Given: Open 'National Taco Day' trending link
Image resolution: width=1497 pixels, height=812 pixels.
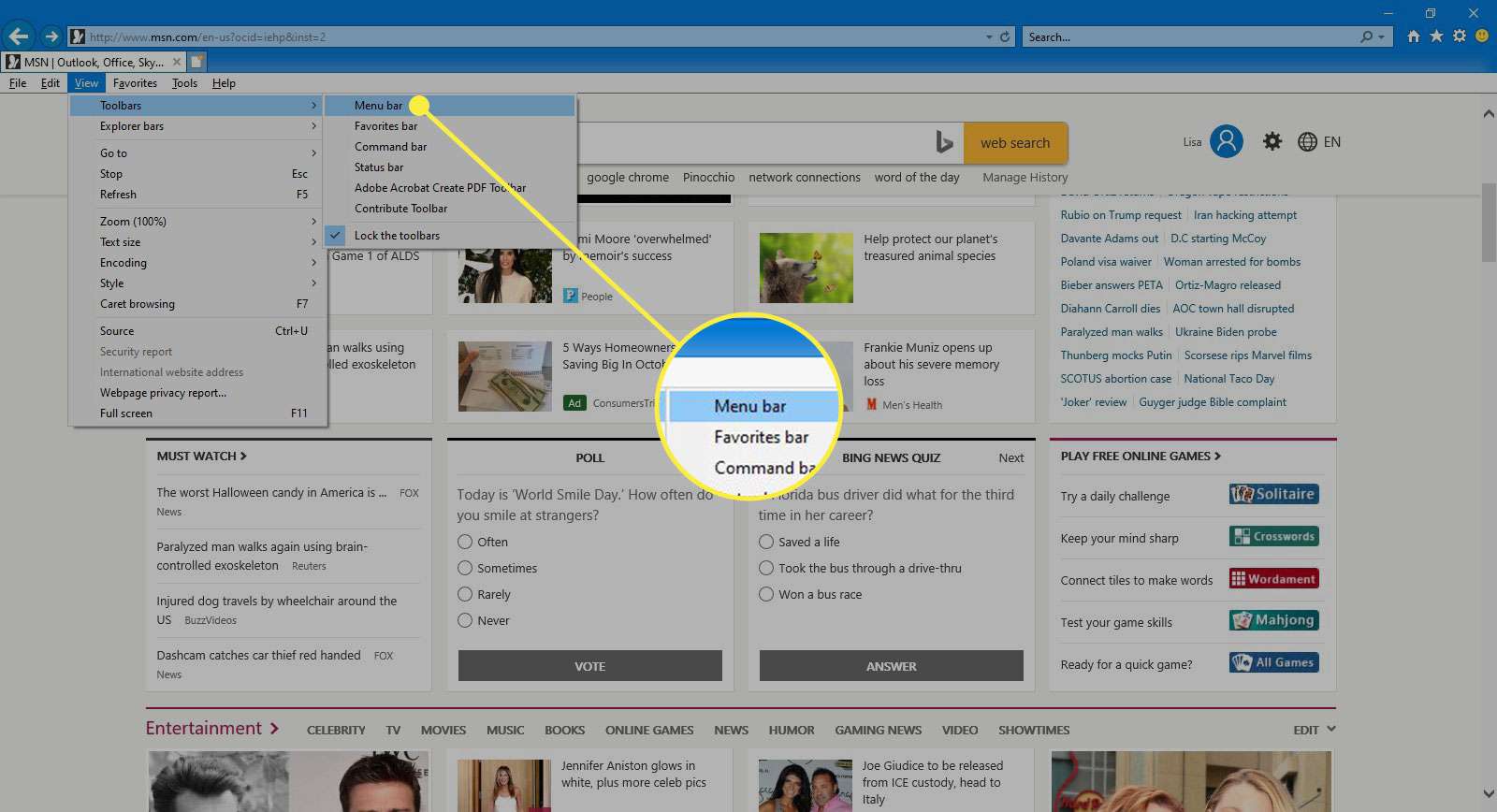Looking at the screenshot, I should (x=1229, y=378).
